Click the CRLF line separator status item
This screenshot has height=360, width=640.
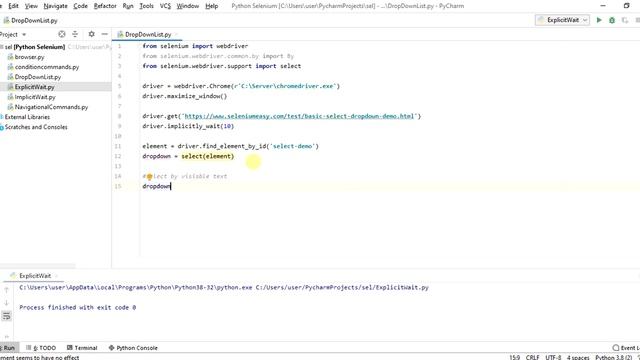pyautogui.click(x=532, y=357)
